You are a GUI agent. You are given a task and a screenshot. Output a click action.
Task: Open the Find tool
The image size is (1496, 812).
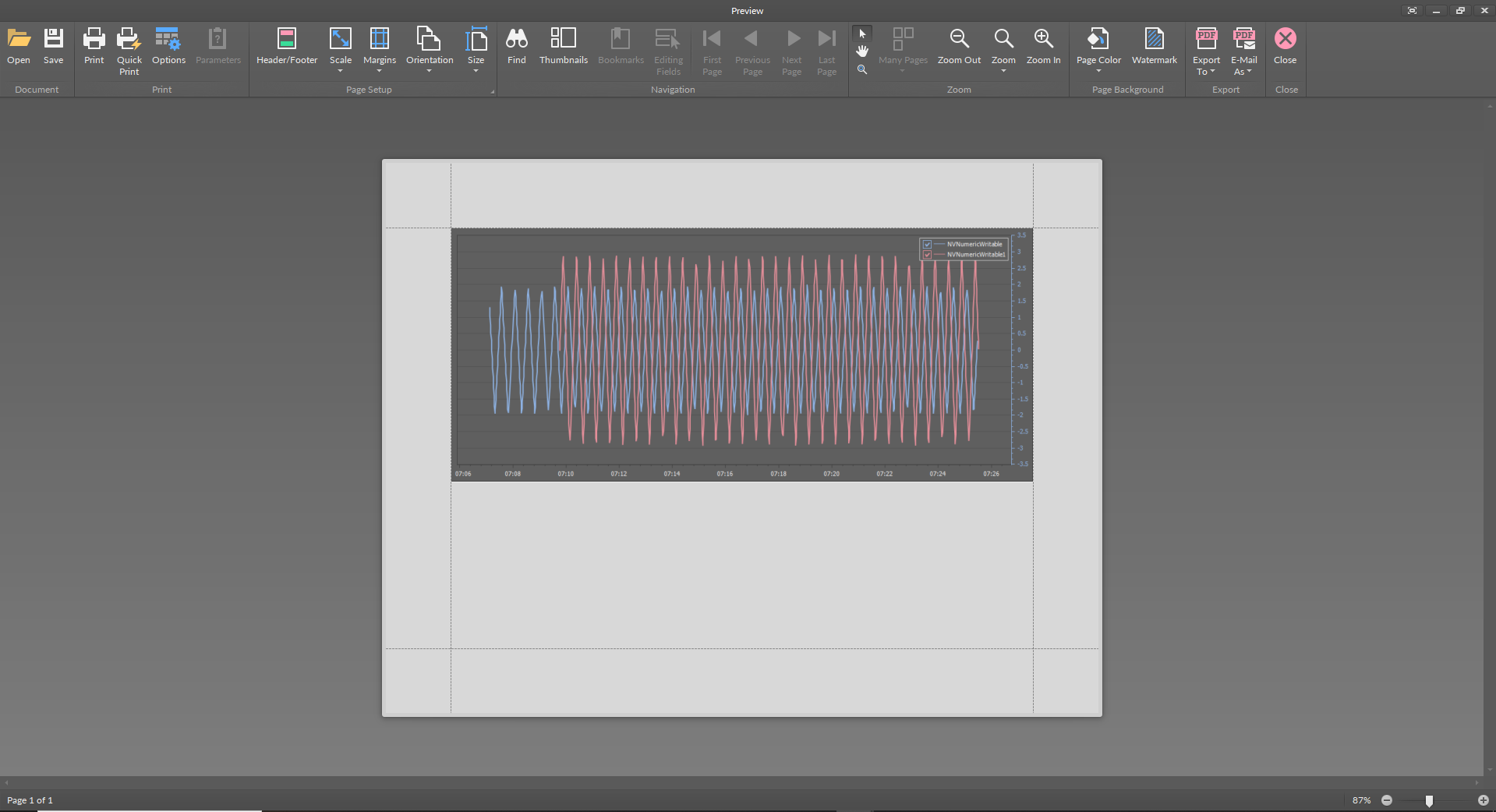tap(516, 47)
